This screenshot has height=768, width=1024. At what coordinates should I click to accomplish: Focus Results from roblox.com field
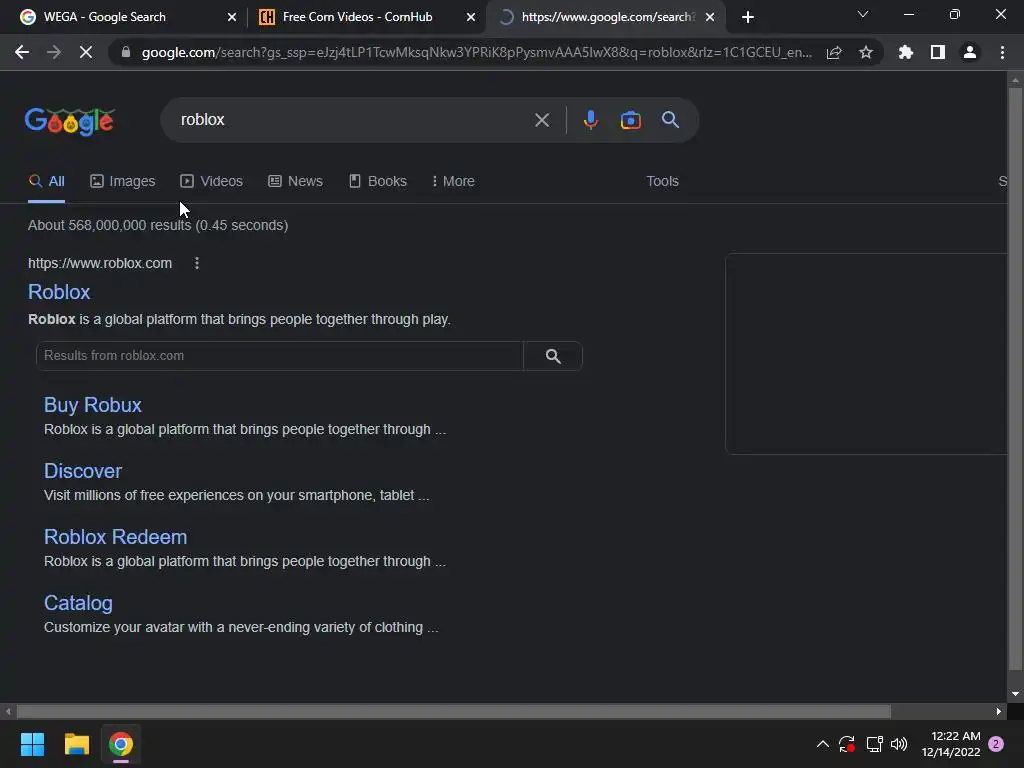pos(280,356)
